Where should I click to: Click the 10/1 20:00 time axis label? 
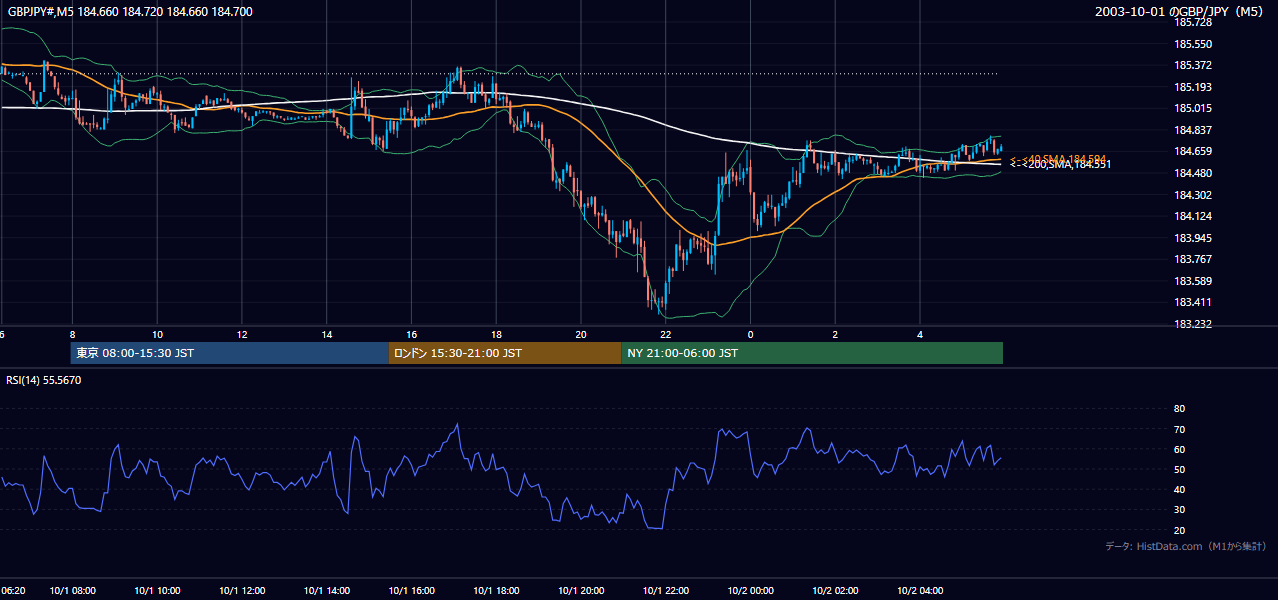(x=581, y=591)
